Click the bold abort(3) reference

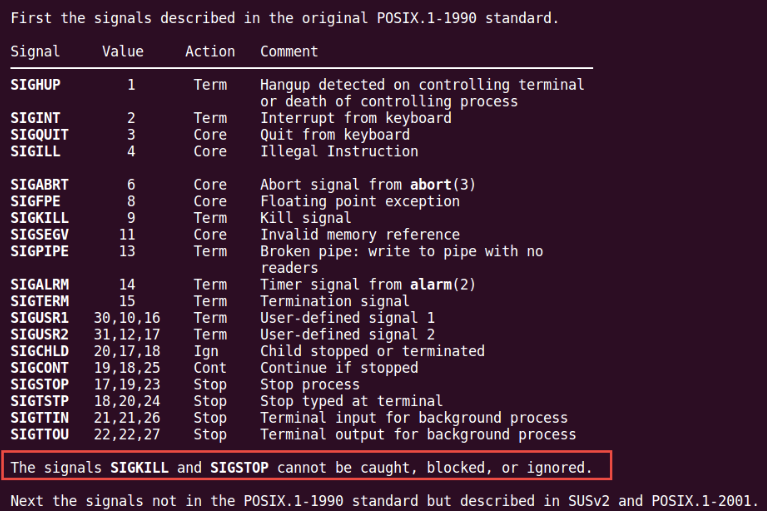coord(443,184)
